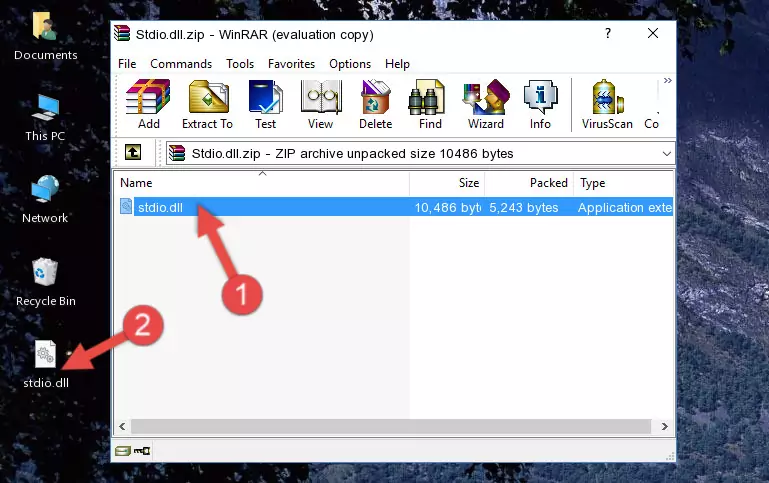Run VirusScan on the archive
The image size is (769, 483).
pos(607,104)
